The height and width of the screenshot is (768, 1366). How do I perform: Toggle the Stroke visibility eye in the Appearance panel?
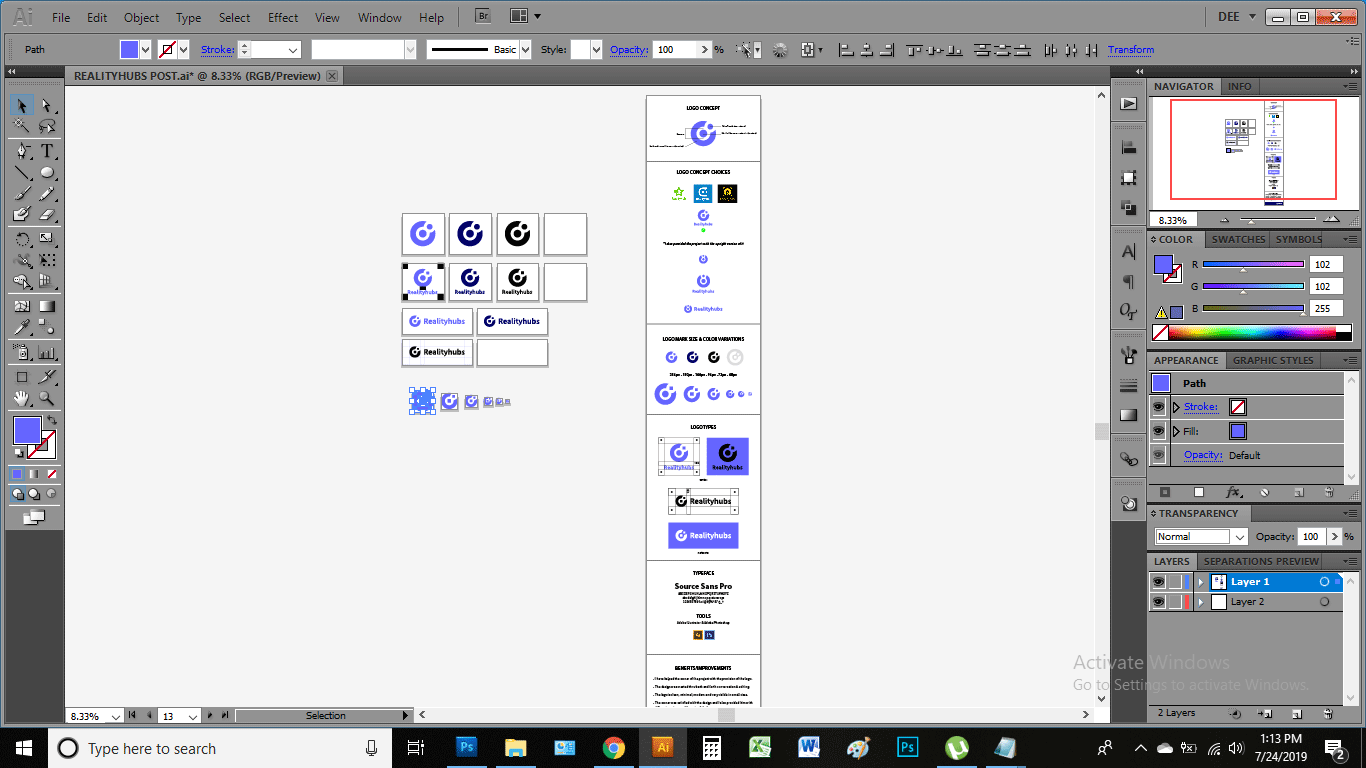(x=1159, y=407)
